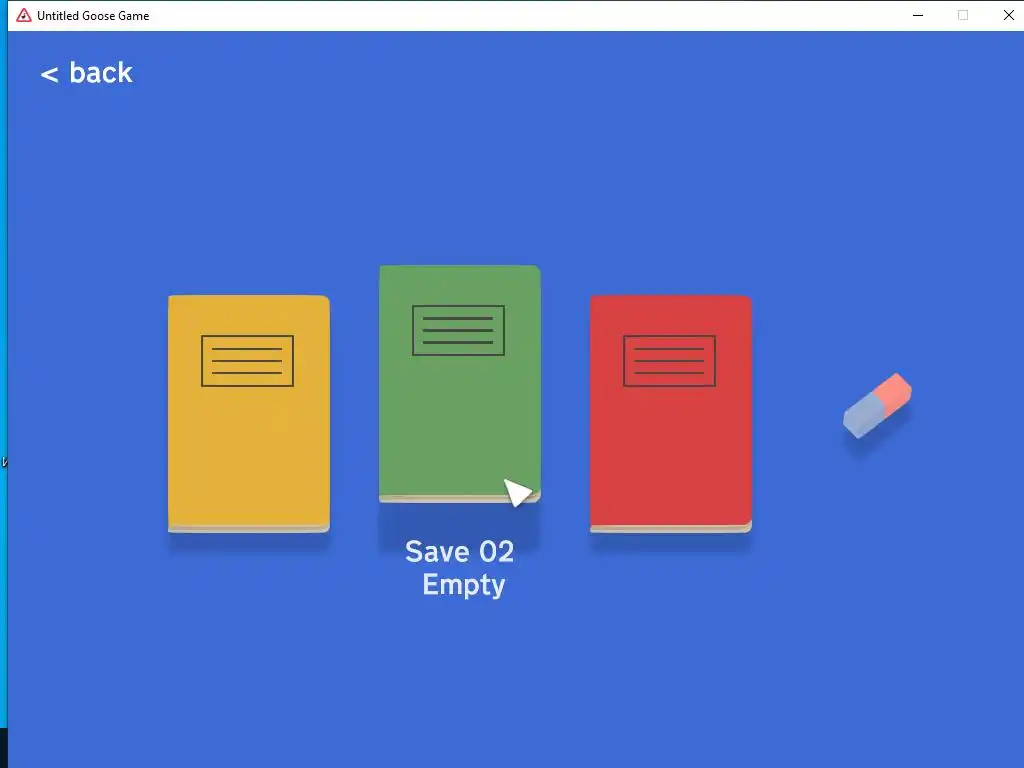Click the 'Save 02' label text
The height and width of the screenshot is (768, 1024).
[x=460, y=552]
